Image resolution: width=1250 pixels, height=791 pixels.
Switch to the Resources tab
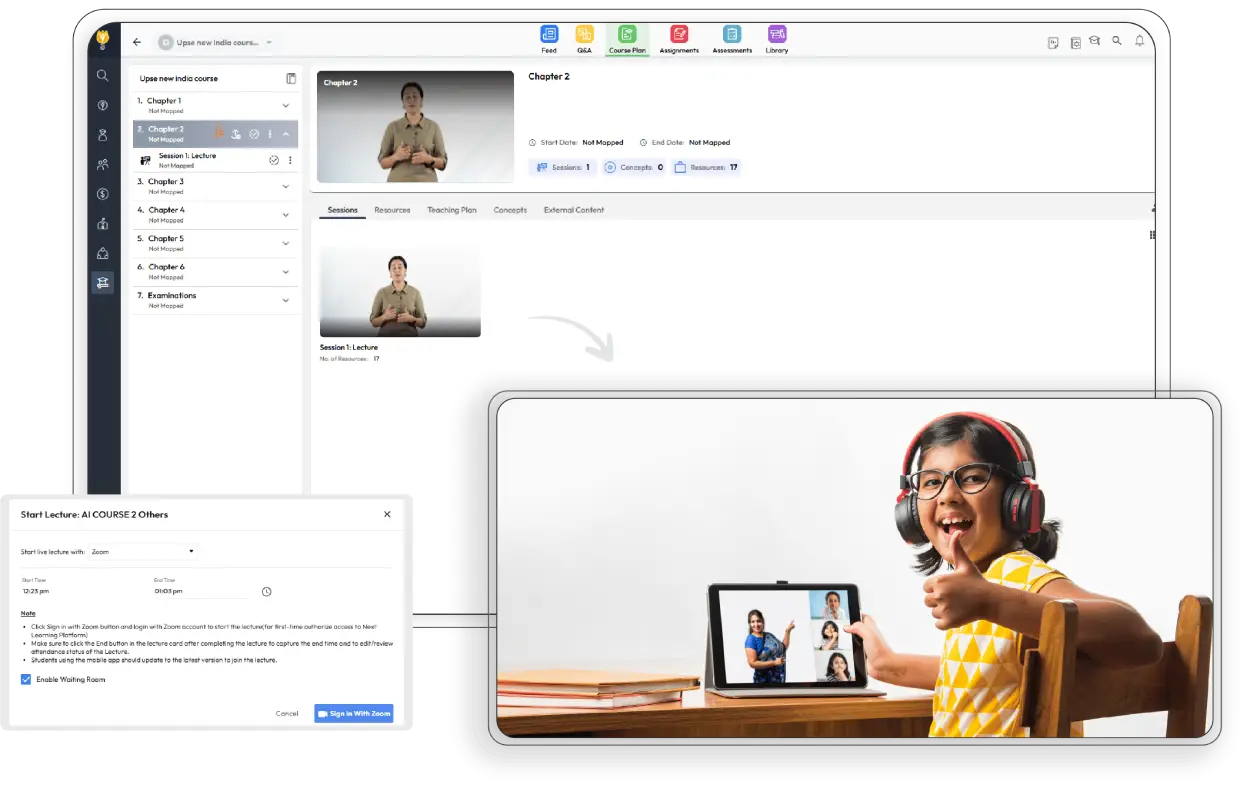[x=392, y=210]
